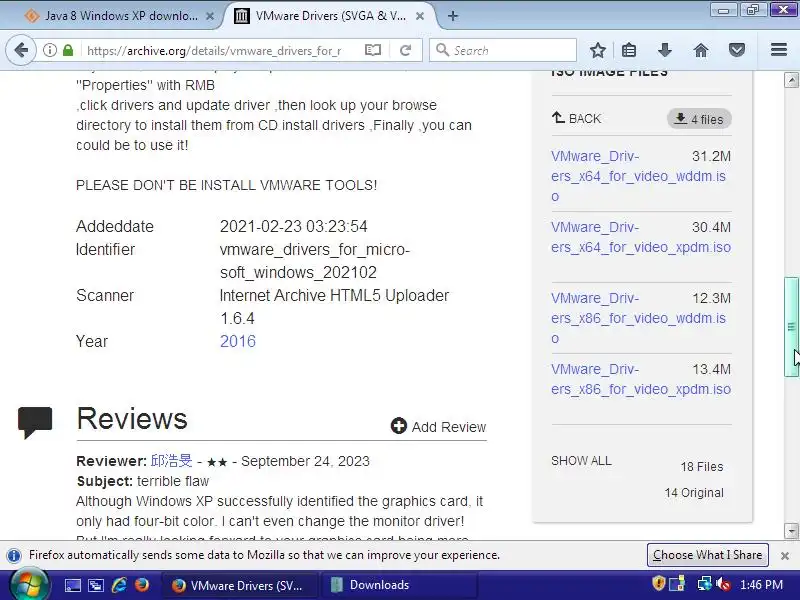The image size is (800, 600).
Task: Show bookmarks list icon
Action: 629,50
